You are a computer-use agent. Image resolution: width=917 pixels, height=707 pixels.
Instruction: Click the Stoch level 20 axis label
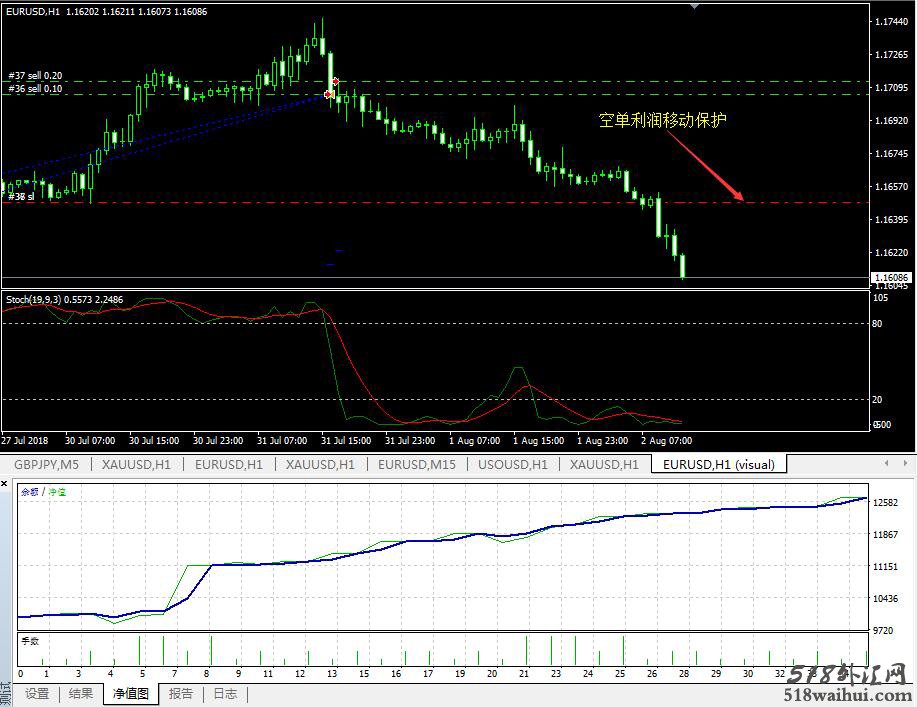click(877, 399)
